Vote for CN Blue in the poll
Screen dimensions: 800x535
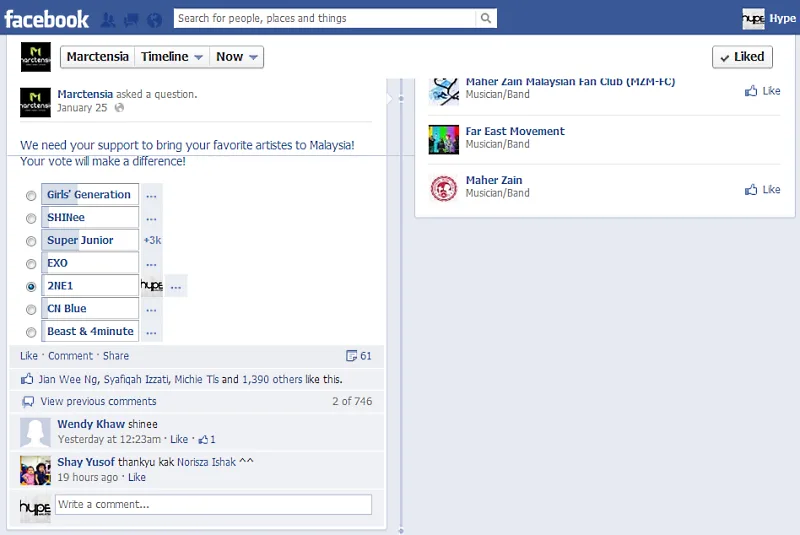[31, 310]
